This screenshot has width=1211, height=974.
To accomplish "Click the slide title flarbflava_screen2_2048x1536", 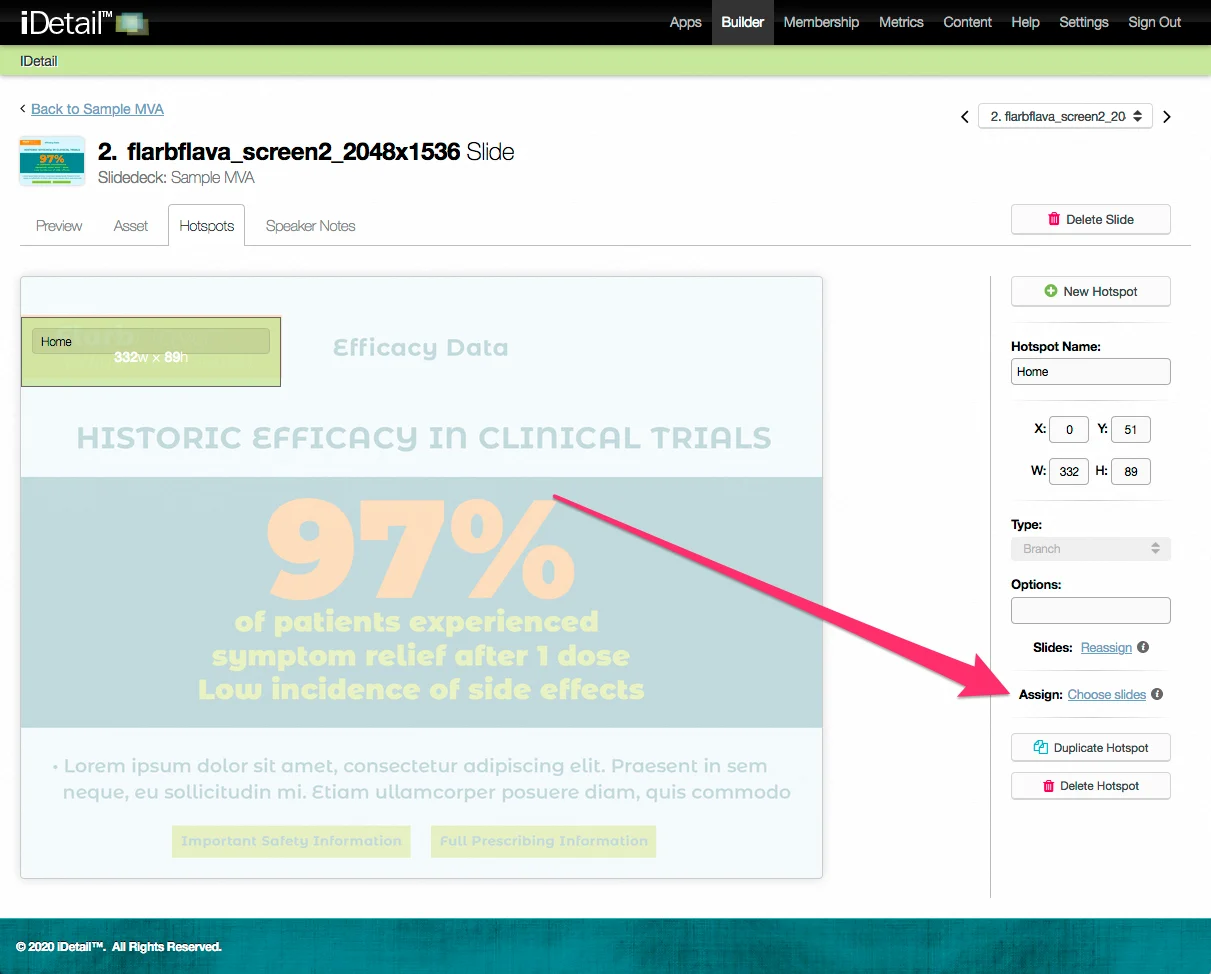I will click(294, 152).
